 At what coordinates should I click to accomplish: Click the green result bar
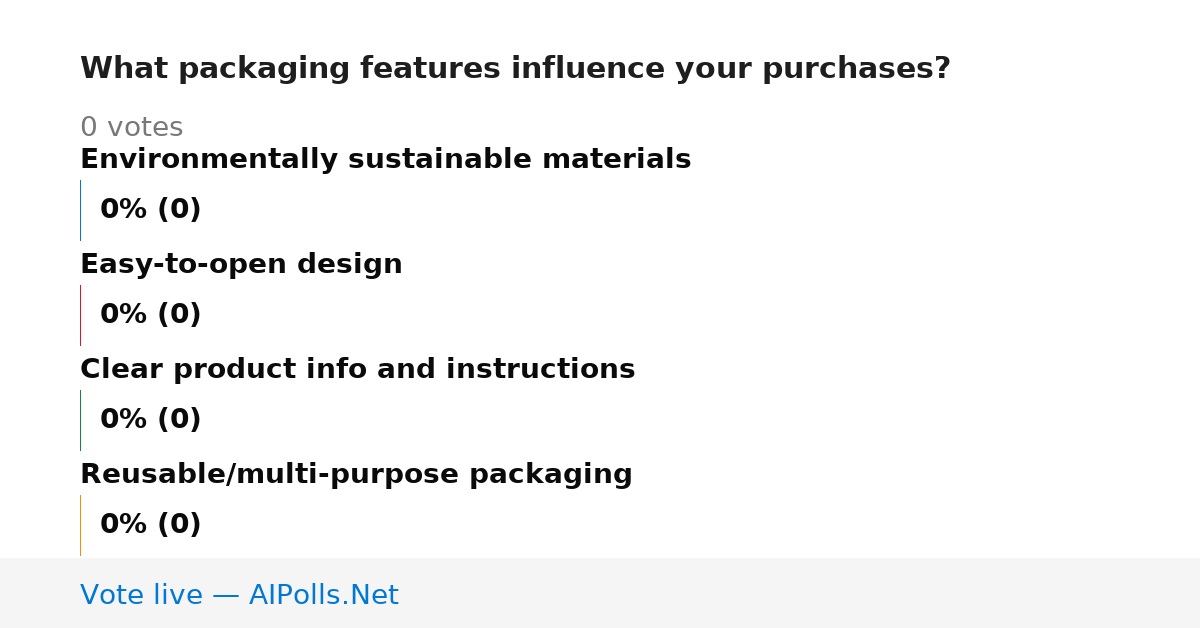coord(80,420)
